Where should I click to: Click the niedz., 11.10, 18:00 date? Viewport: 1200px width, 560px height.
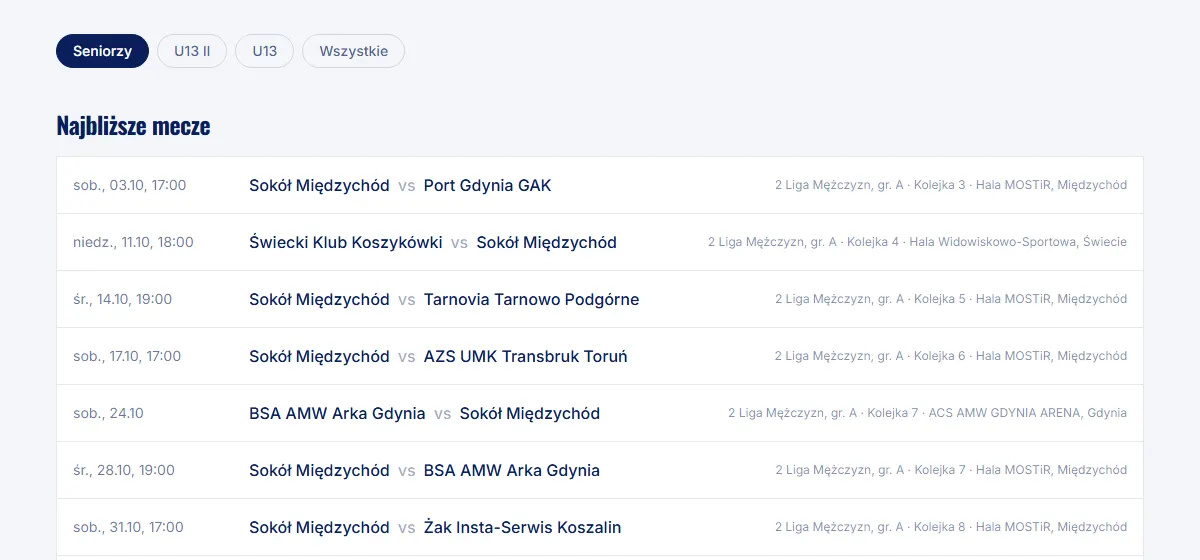click(x=134, y=242)
